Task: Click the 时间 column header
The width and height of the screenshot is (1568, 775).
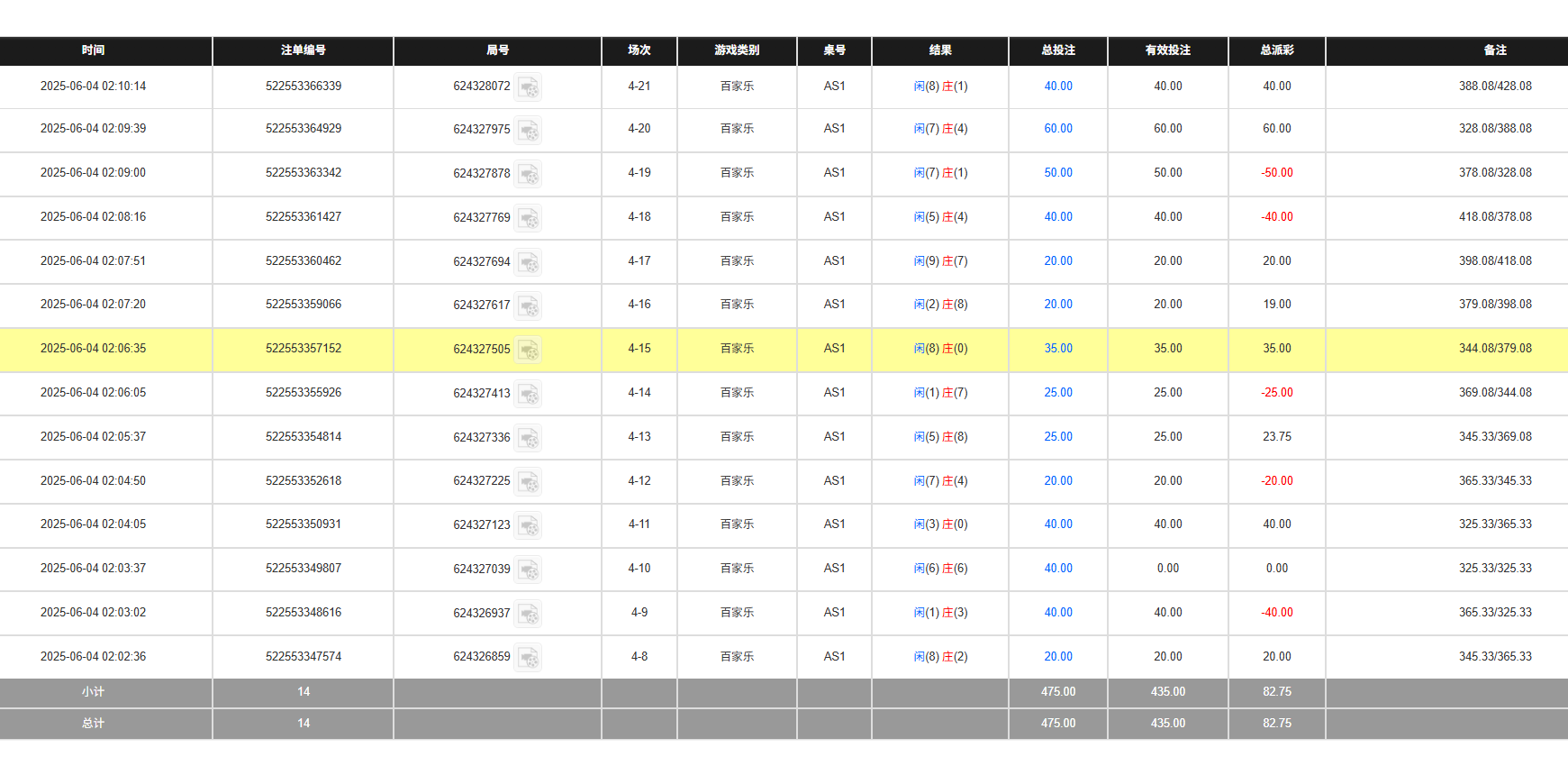Action: pyautogui.click(x=93, y=50)
